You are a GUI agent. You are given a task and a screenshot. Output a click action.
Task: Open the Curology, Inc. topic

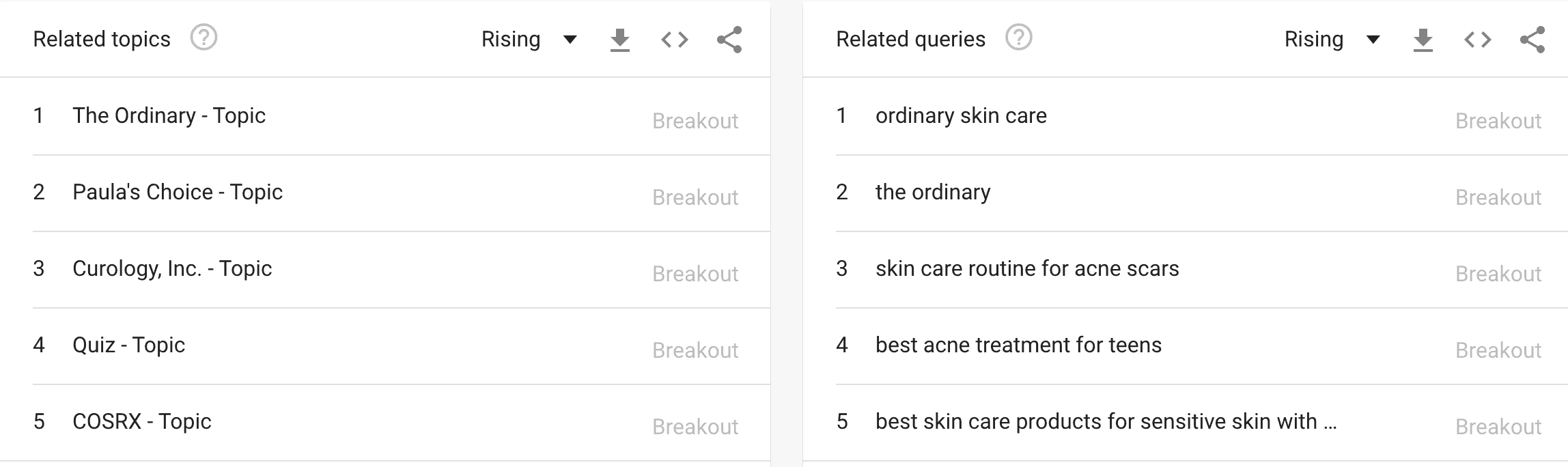[x=173, y=268]
